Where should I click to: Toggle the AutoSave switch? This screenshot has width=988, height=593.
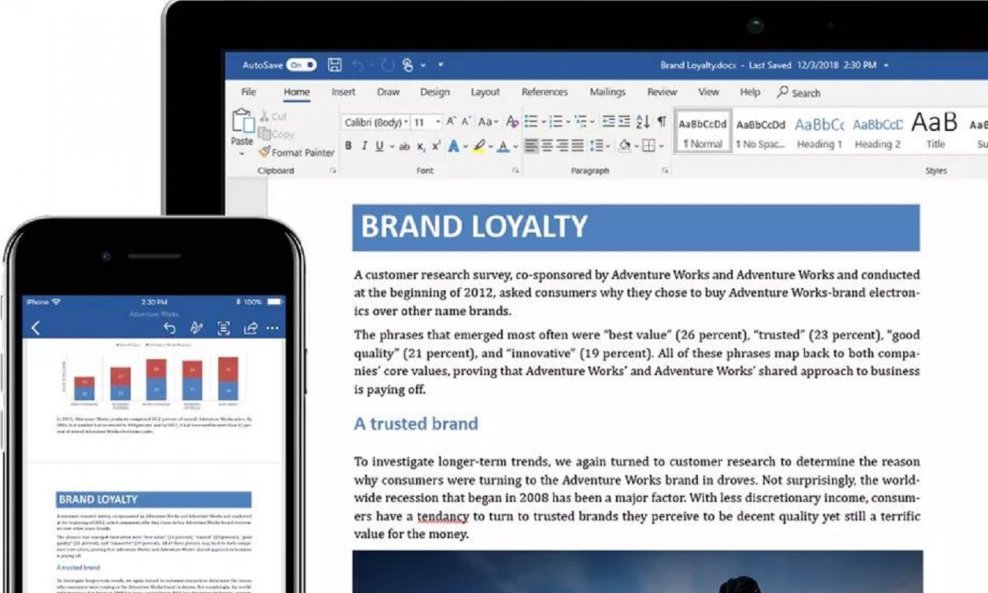click(x=301, y=65)
